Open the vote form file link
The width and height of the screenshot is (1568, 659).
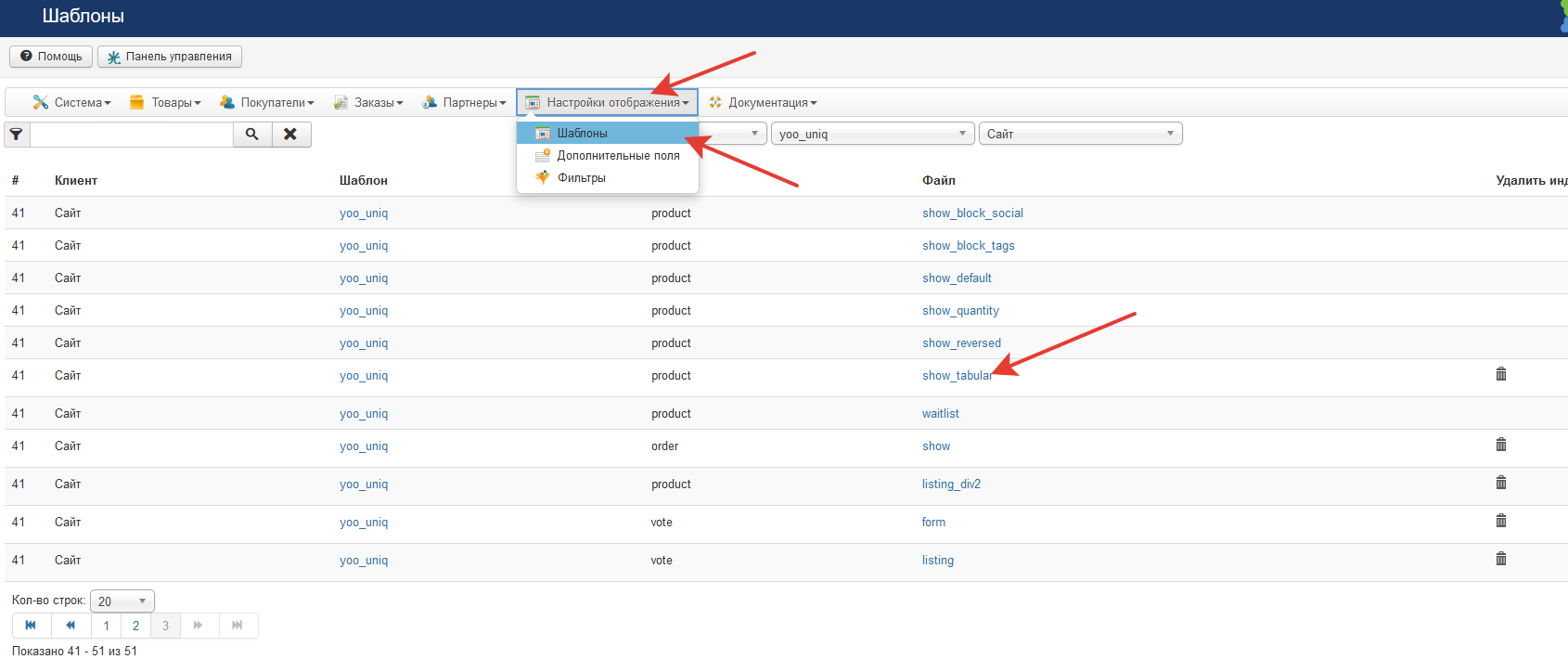click(x=933, y=523)
